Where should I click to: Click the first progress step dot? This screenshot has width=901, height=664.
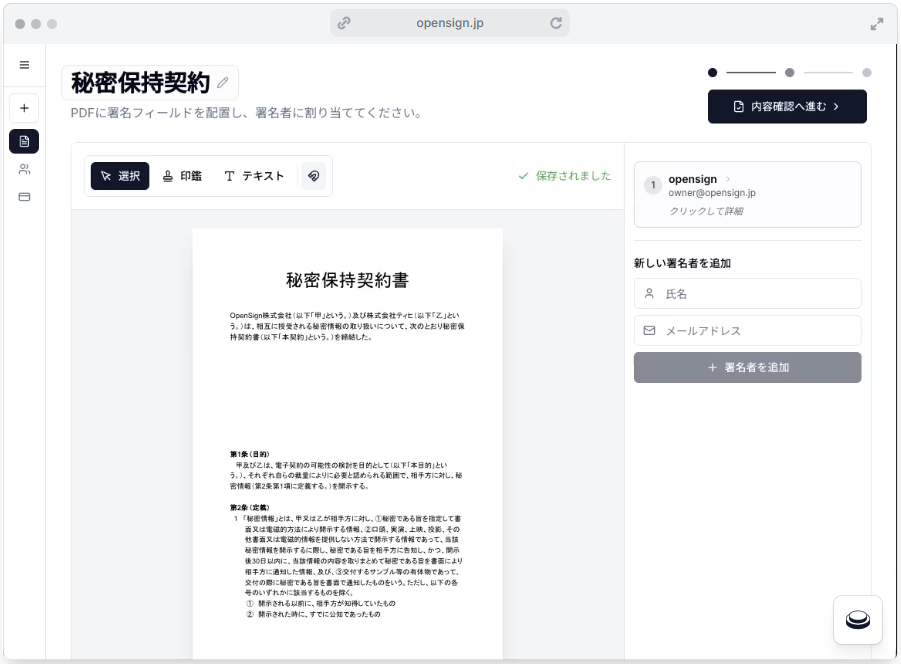click(713, 72)
